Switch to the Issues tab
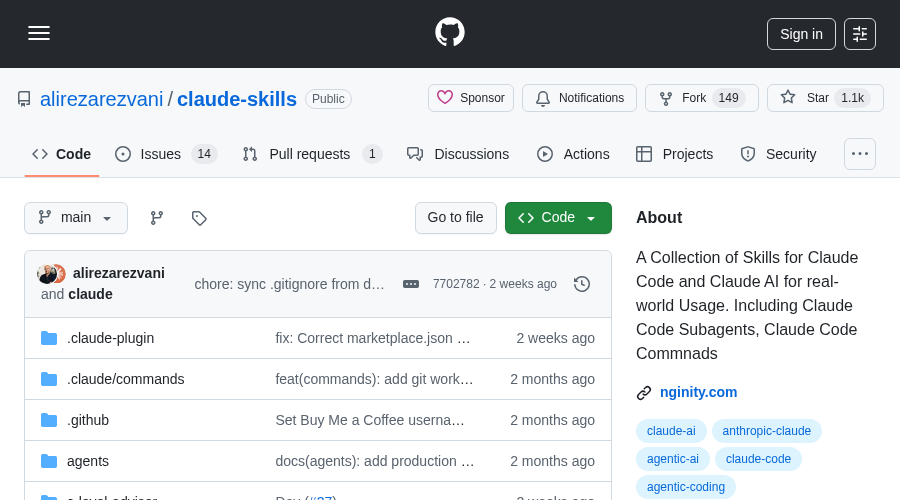This screenshot has height=500, width=900. click(166, 154)
